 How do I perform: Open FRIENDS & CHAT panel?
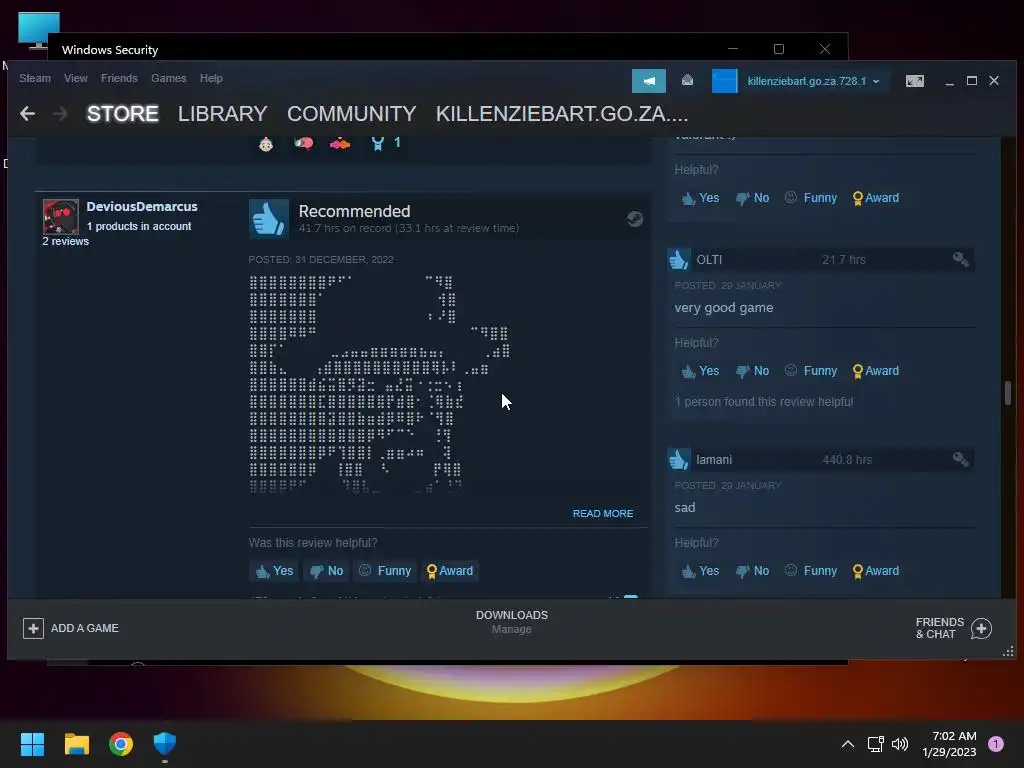[953, 628]
